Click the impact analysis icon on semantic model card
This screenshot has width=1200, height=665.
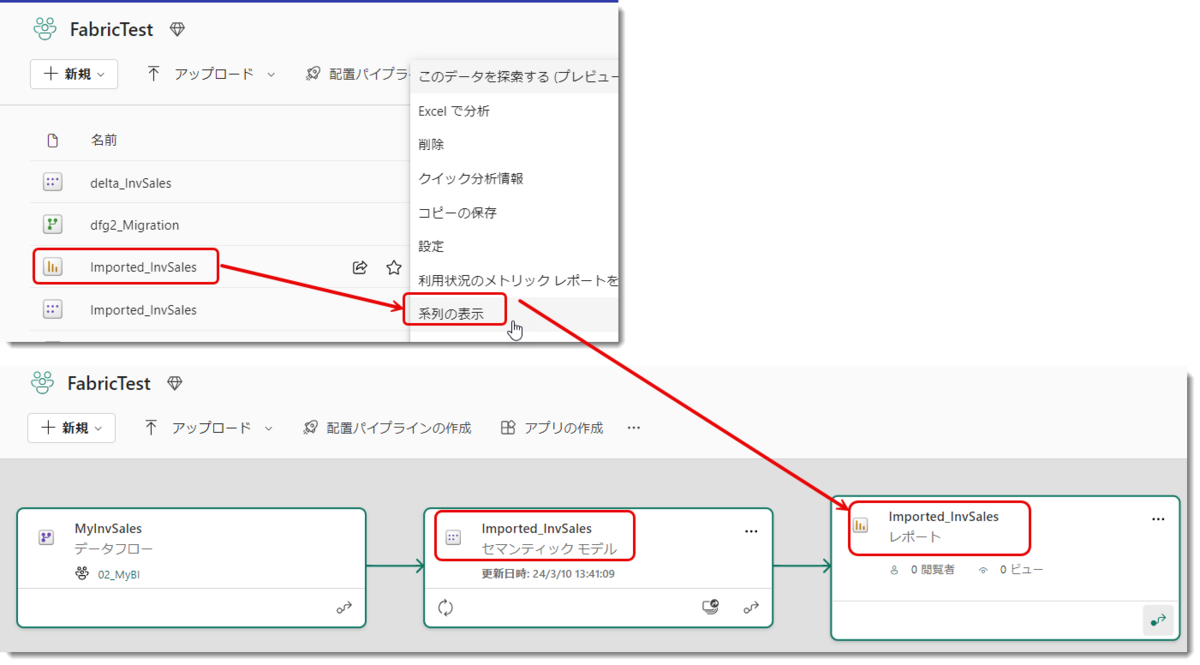coord(711,607)
